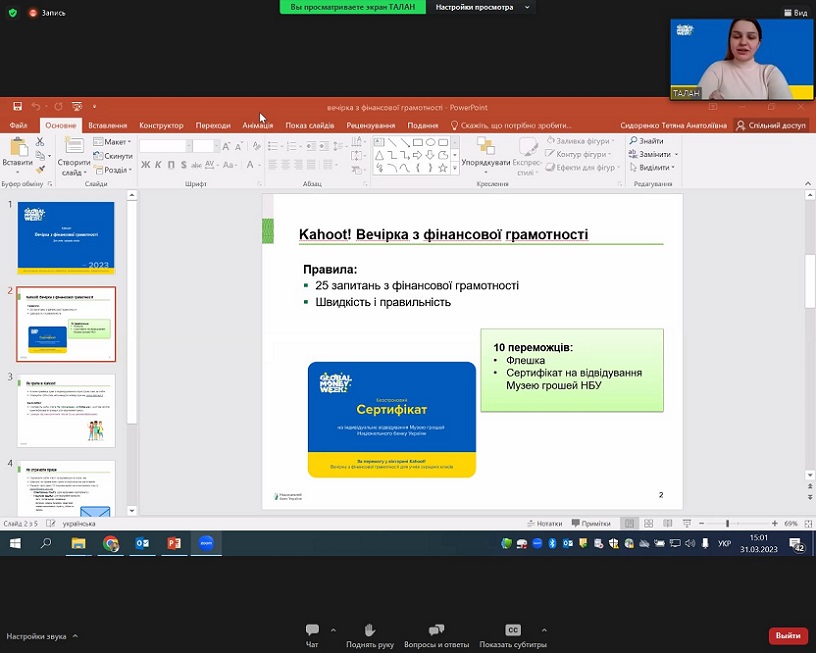Click the Undo arrow icon
Screen dimensions: 816x653
36,107
